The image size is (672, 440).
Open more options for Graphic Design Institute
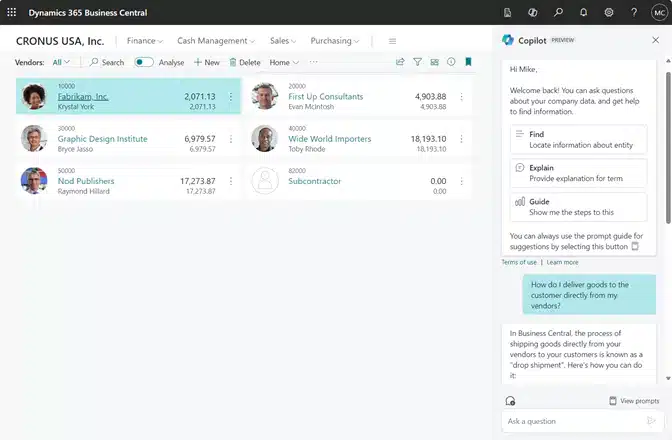231,139
